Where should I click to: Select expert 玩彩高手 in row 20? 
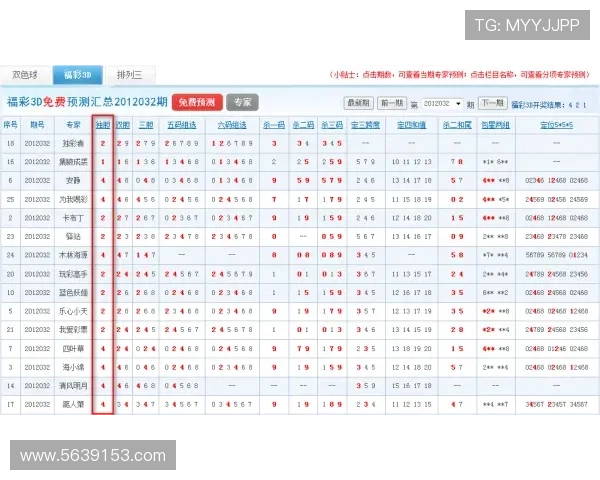[73, 274]
